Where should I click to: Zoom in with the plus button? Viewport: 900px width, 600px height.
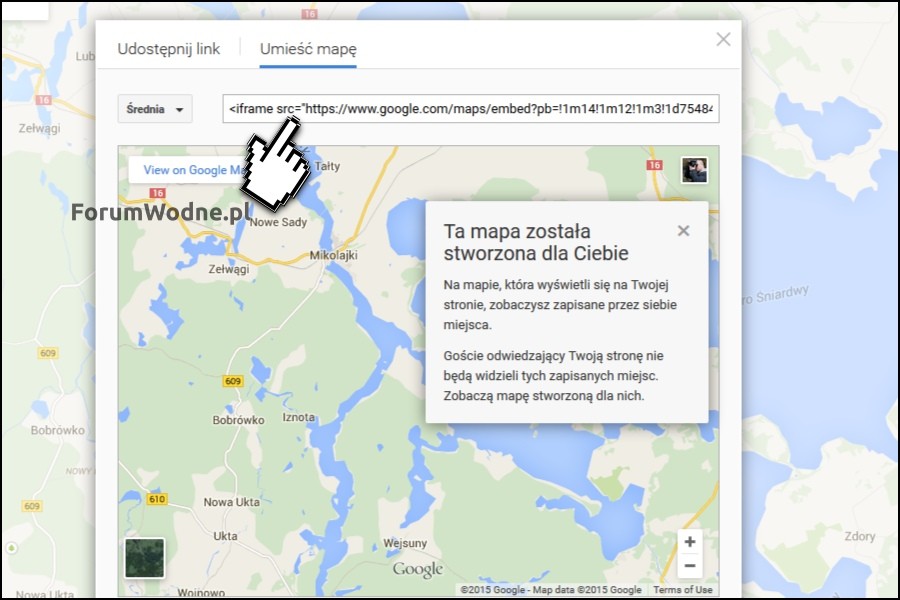pos(690,541)
